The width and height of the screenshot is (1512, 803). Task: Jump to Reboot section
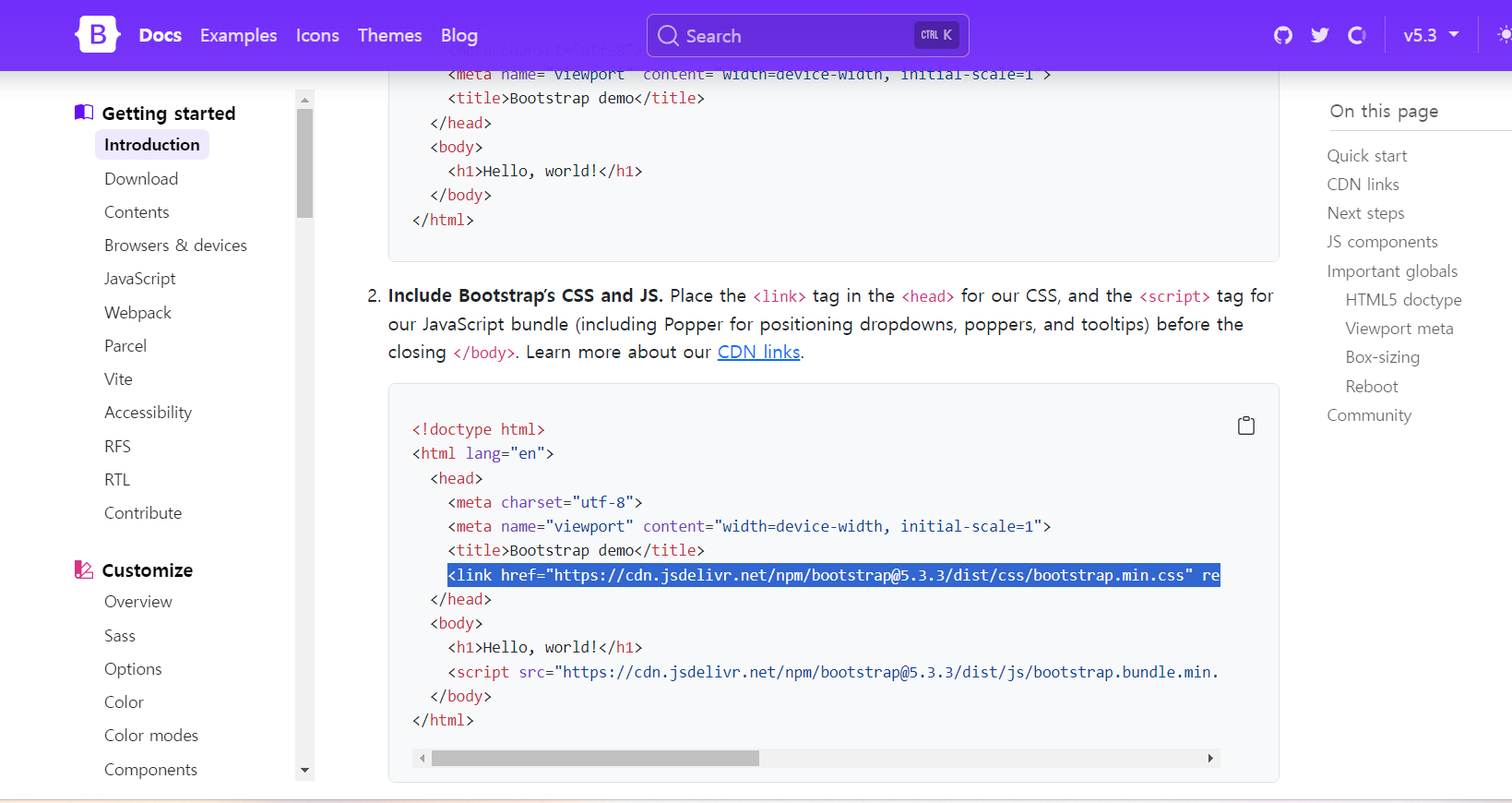1372,387
